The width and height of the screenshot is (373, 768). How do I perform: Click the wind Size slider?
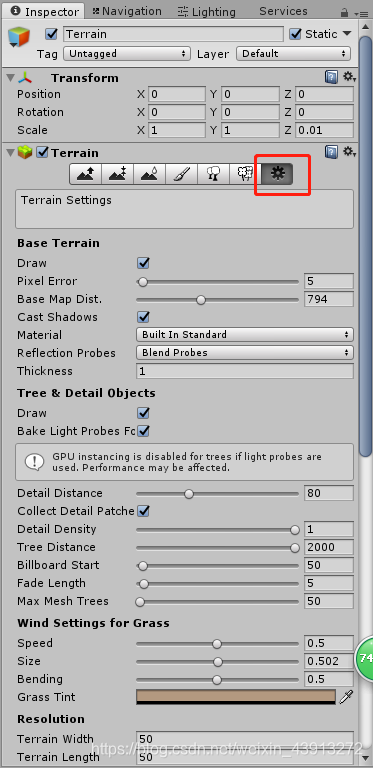tap(217, 662)
